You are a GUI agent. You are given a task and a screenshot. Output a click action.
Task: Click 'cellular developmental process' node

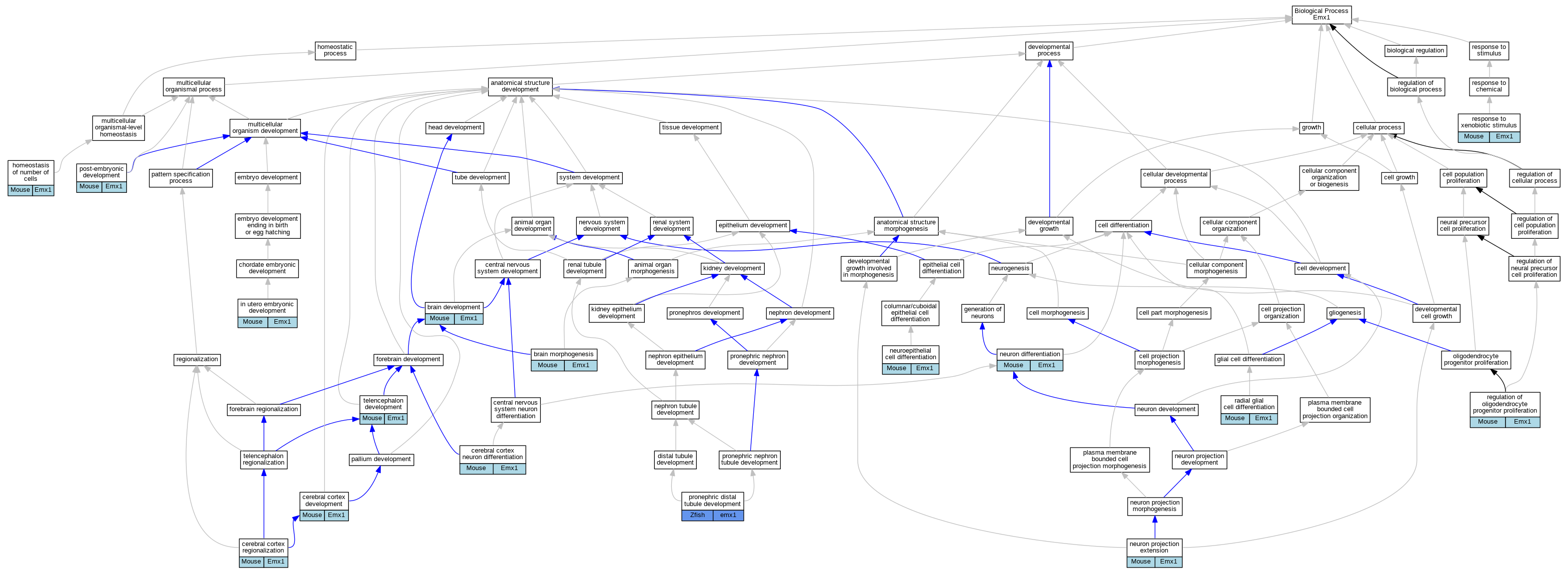click(1175, 178)
